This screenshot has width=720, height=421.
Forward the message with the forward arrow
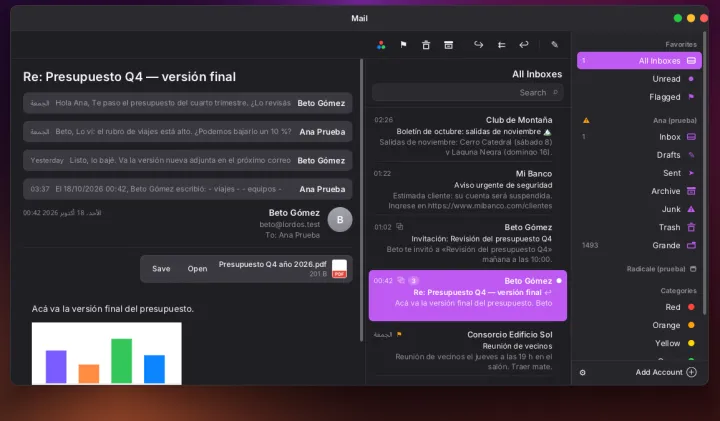pos(478,45)
